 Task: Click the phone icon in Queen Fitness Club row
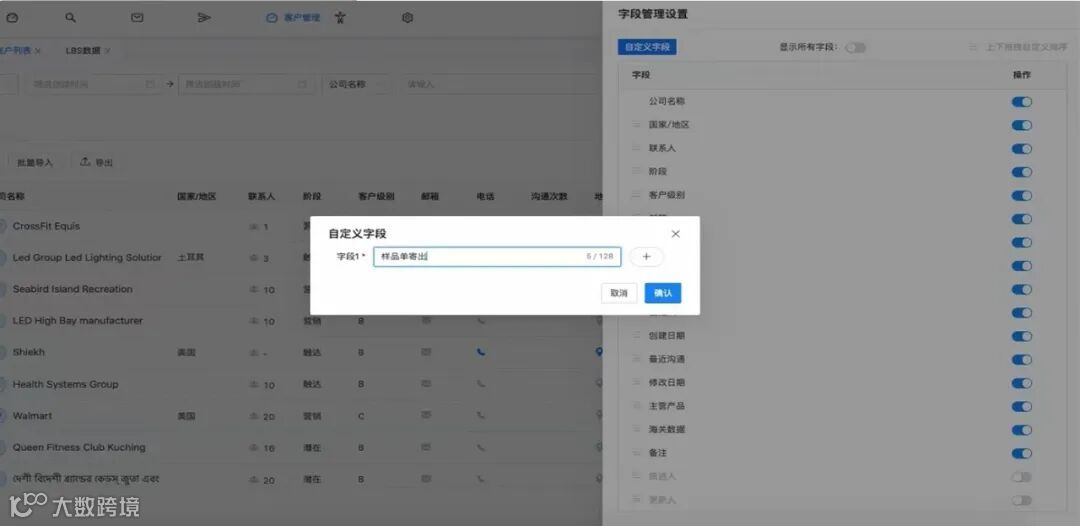[481, 447]
